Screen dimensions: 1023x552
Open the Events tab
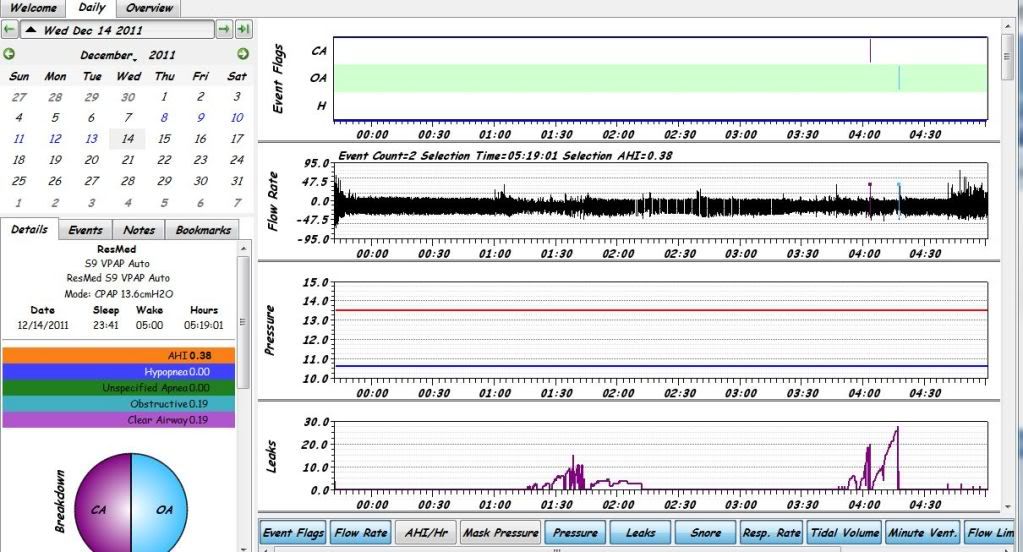point(85,230)
